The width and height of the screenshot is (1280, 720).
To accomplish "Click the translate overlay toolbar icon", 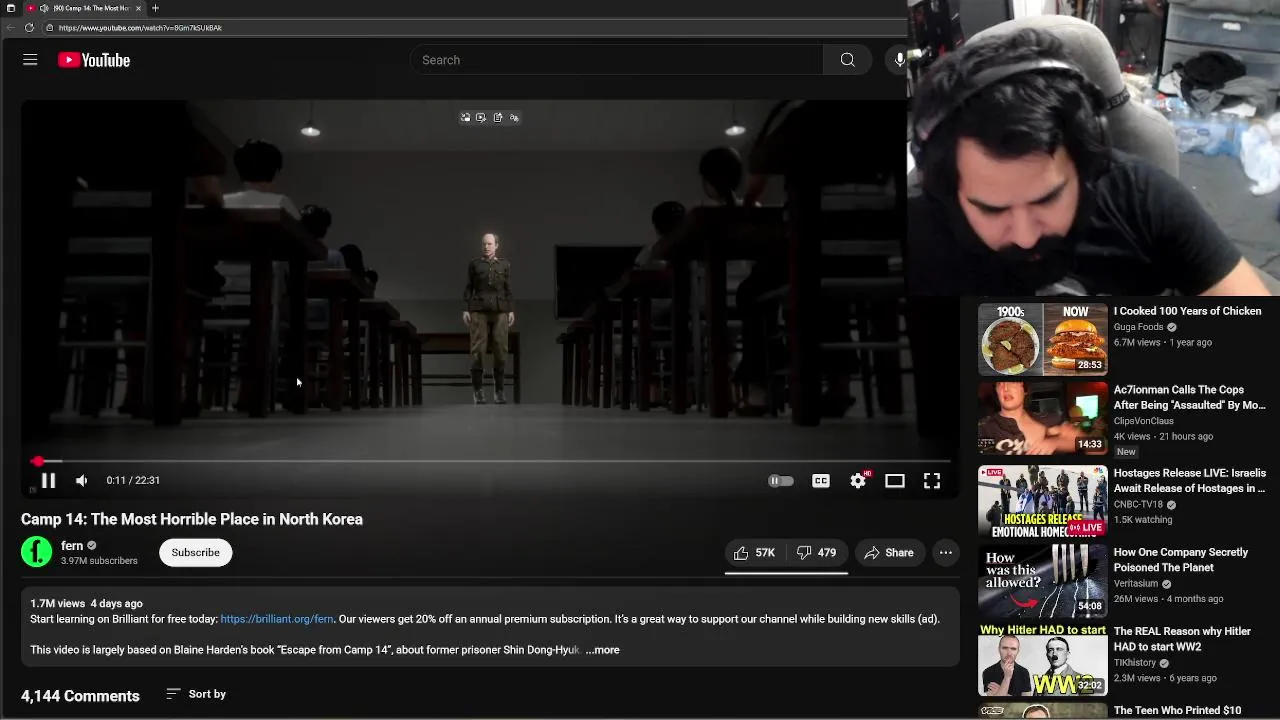I will (514, 118).
